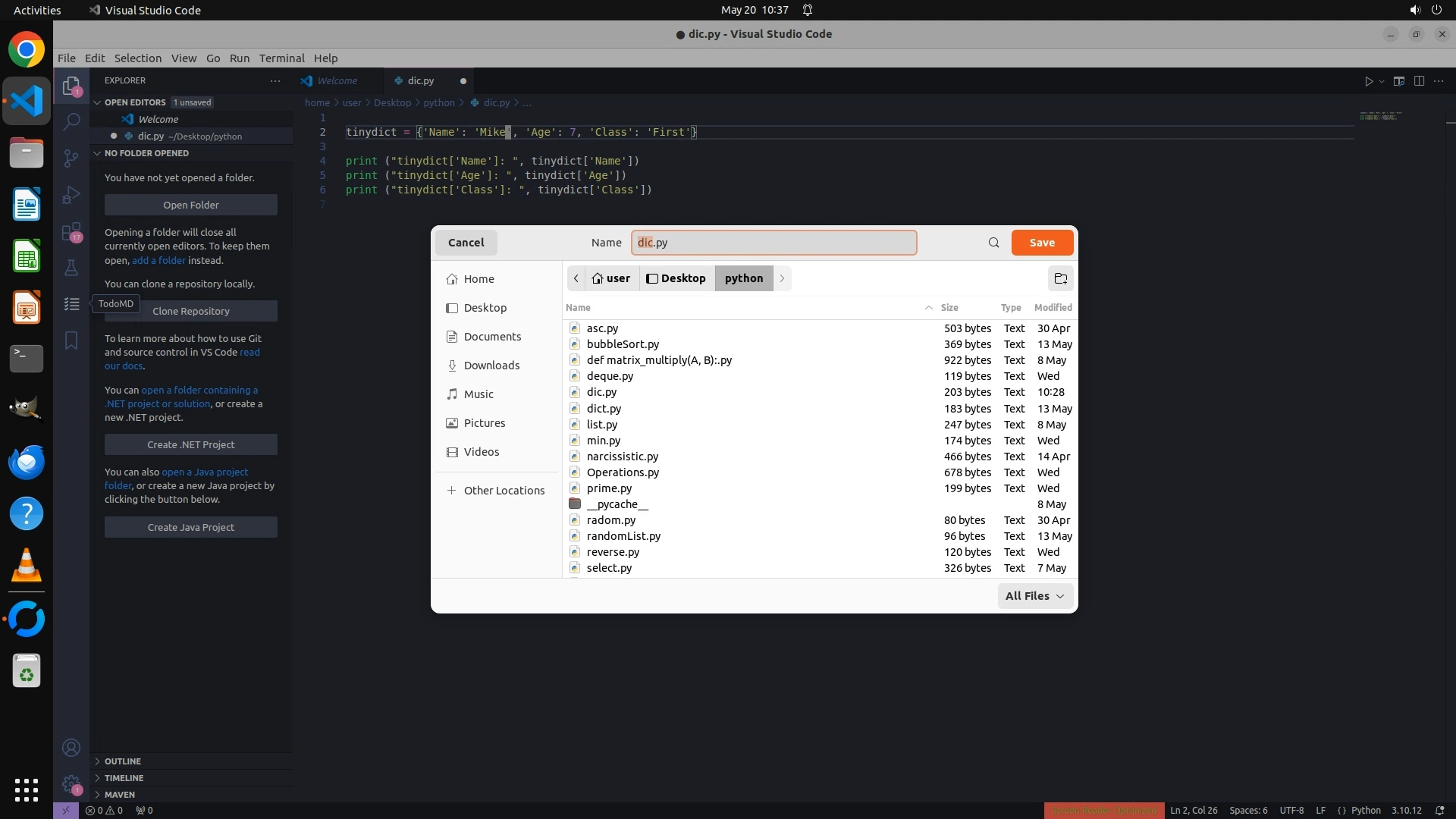
Task: Collapse the OPEN EDITORS section
Action: tap(134, 102)
